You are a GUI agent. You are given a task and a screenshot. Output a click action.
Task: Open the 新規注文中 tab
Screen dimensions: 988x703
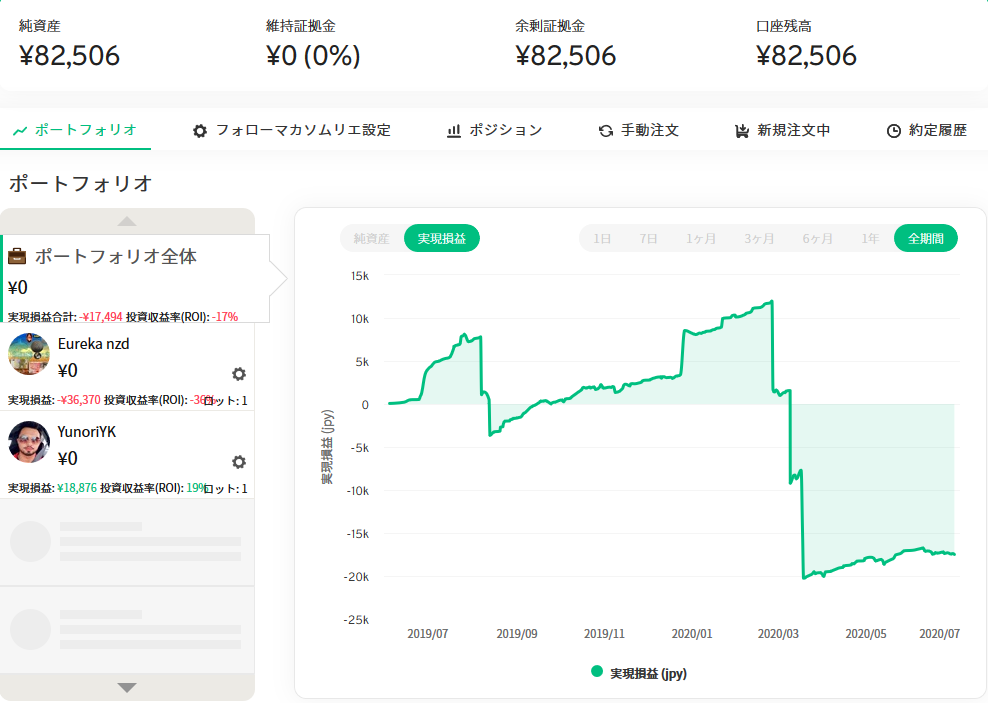pos(782,130)
